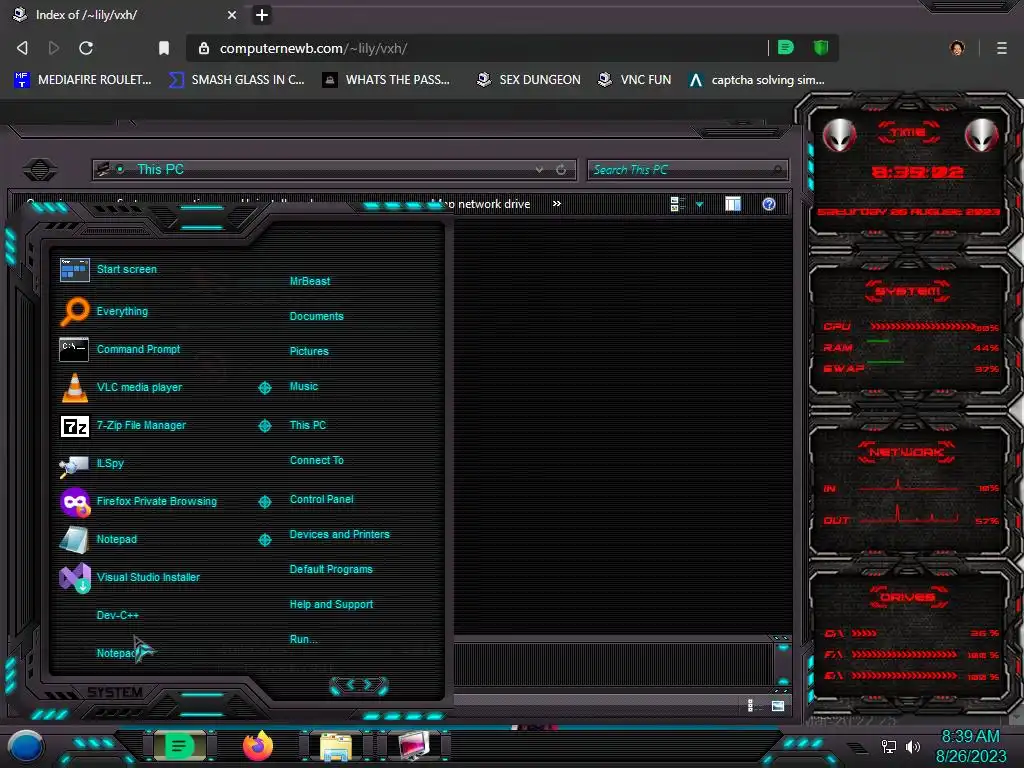This screenshot has width=1024, height=768.
Task: Expand 7-Zip File Manager jump list
Action: pos(264,426)
